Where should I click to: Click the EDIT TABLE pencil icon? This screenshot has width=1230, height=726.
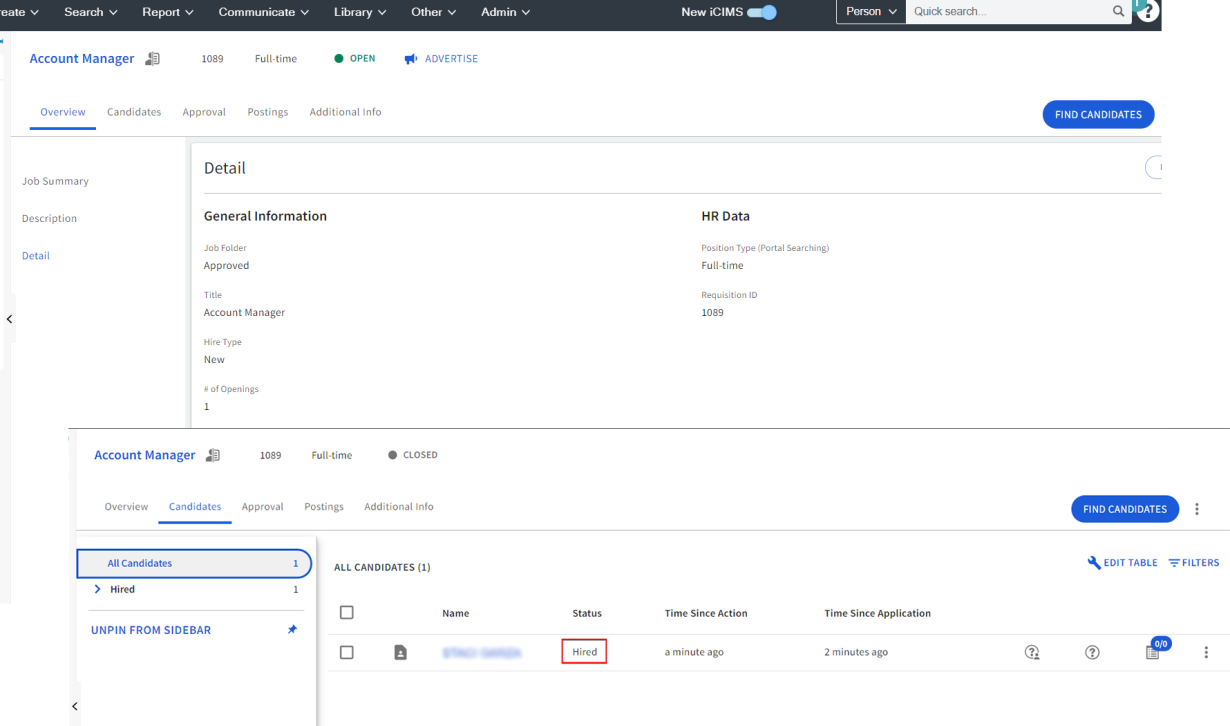point(1095,562)
